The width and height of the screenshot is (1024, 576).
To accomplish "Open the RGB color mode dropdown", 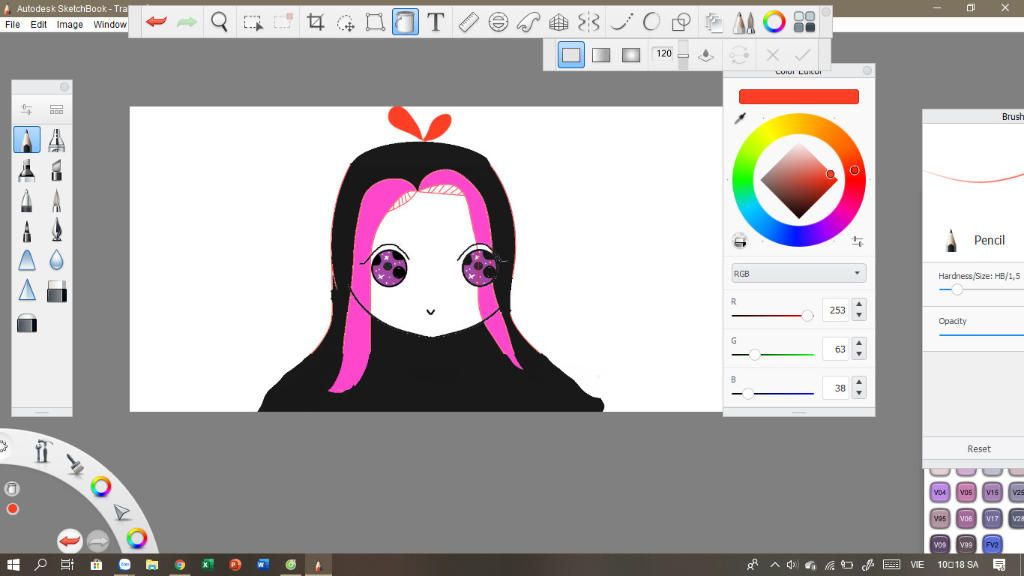I will [799, 274].
